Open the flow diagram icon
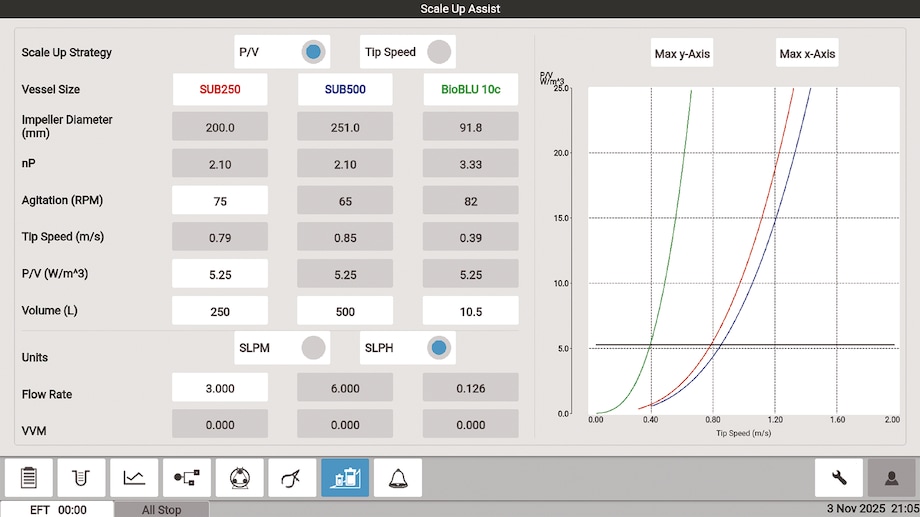This screenshot has height=517, width=920. pos(187,478)
